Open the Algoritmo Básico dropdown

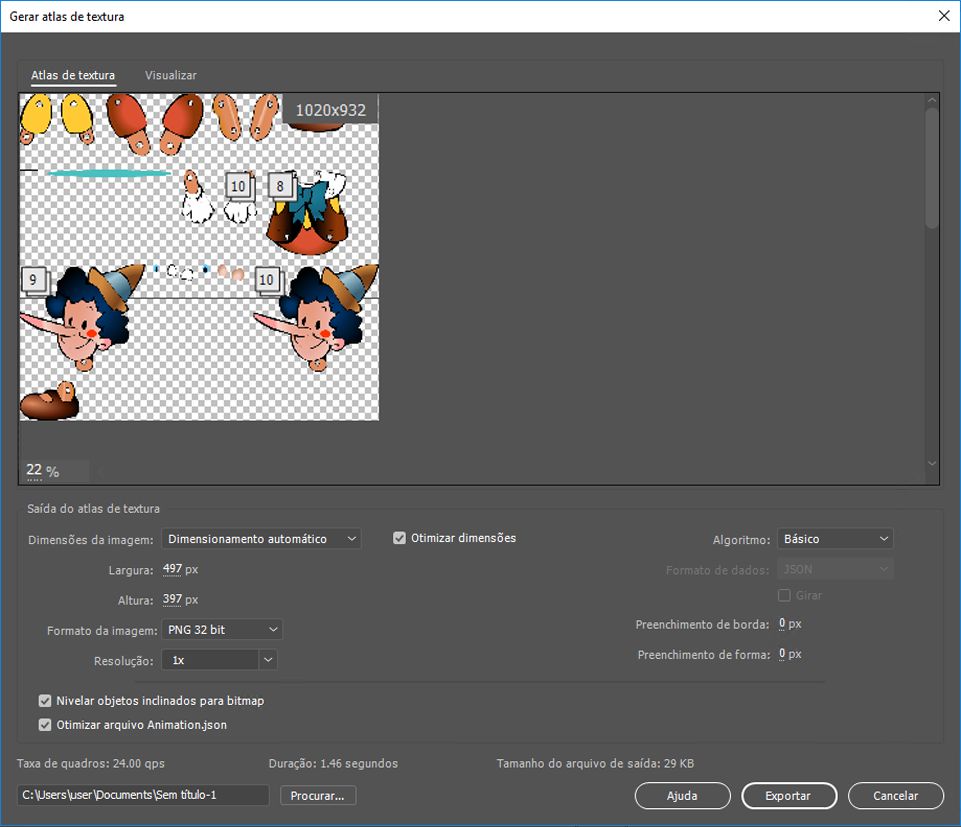click(835, 539)
